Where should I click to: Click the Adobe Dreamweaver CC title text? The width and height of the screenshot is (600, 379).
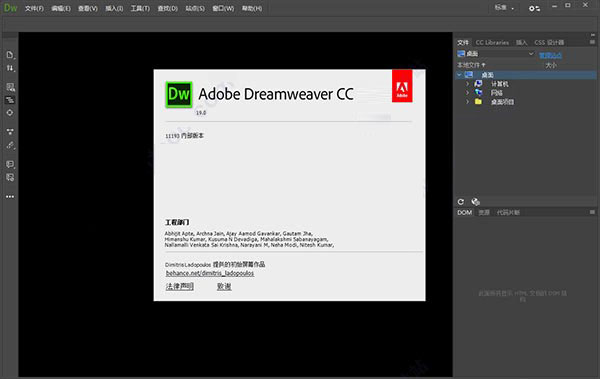(276, 94)
